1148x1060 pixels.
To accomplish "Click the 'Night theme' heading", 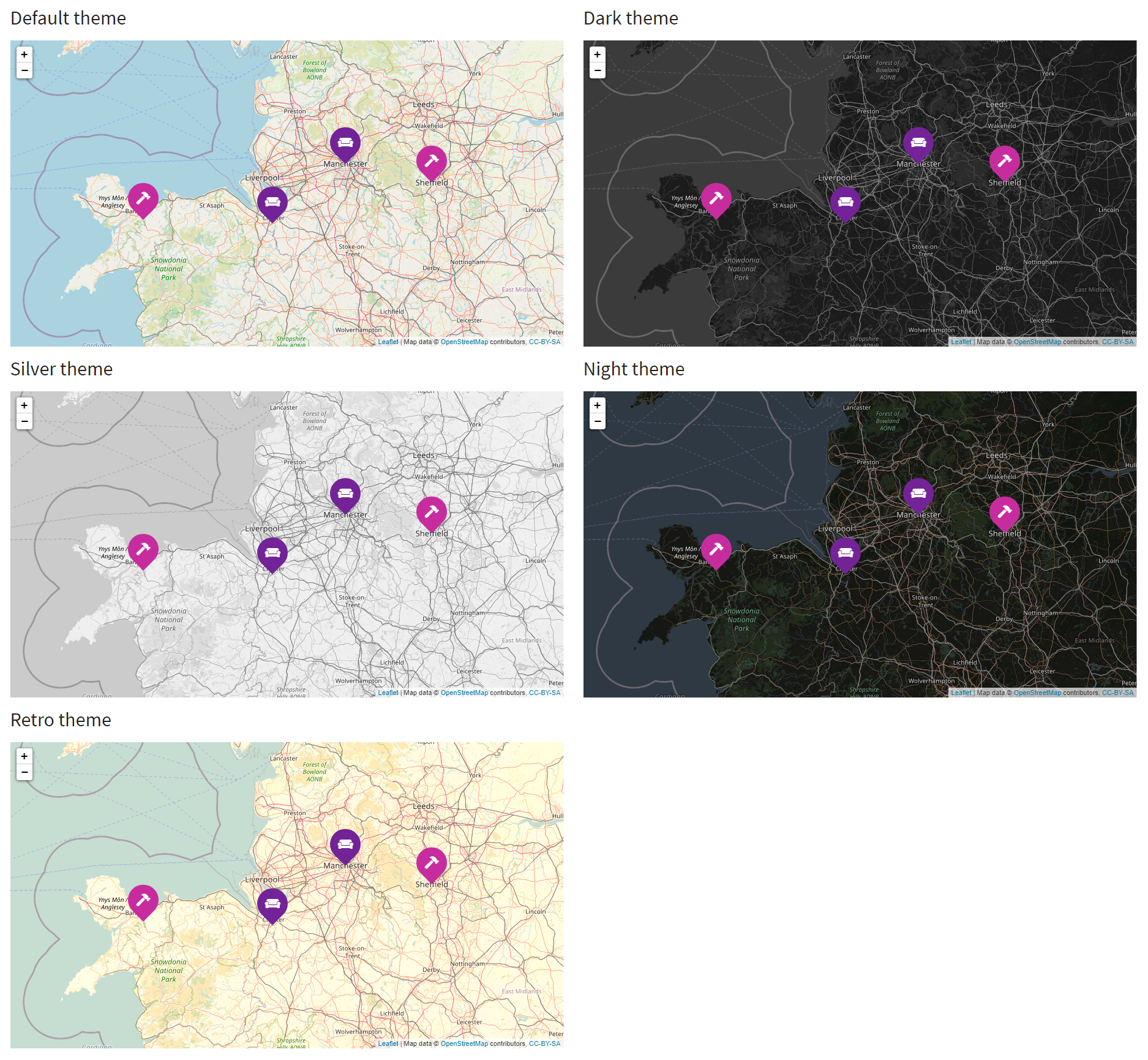I will [634, 369].
